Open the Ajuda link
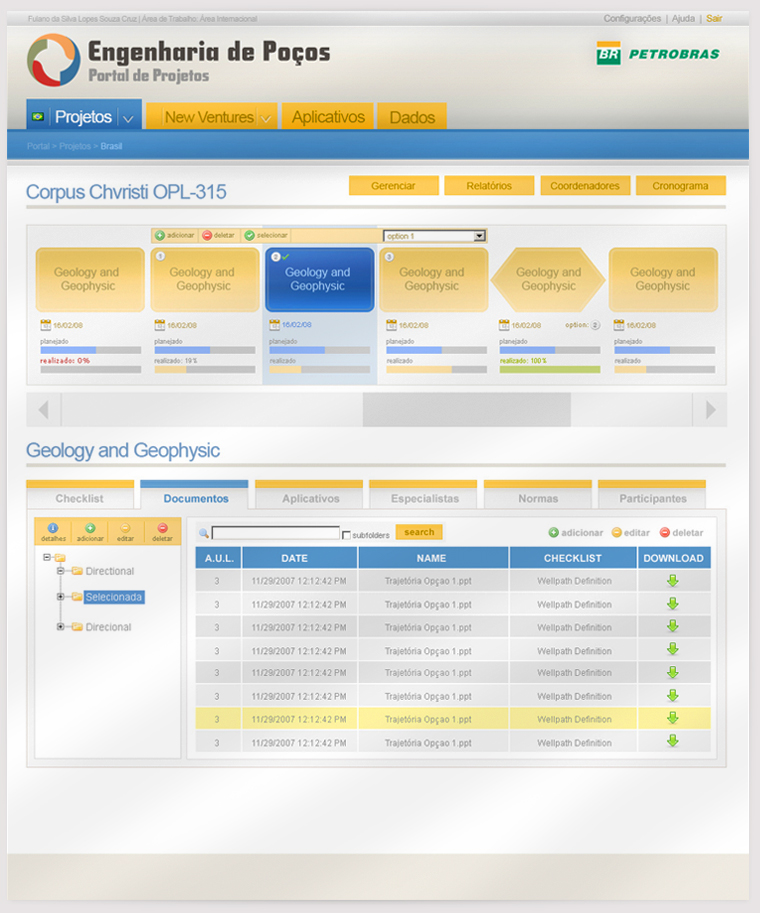 click(x=683, y=19)
